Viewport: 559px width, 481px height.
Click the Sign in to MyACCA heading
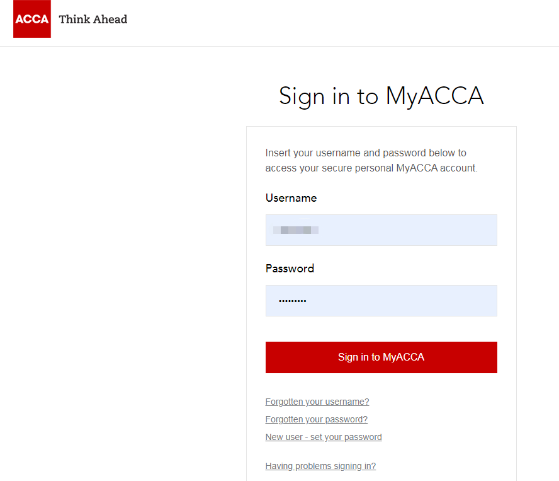click(x=381, y=96)
